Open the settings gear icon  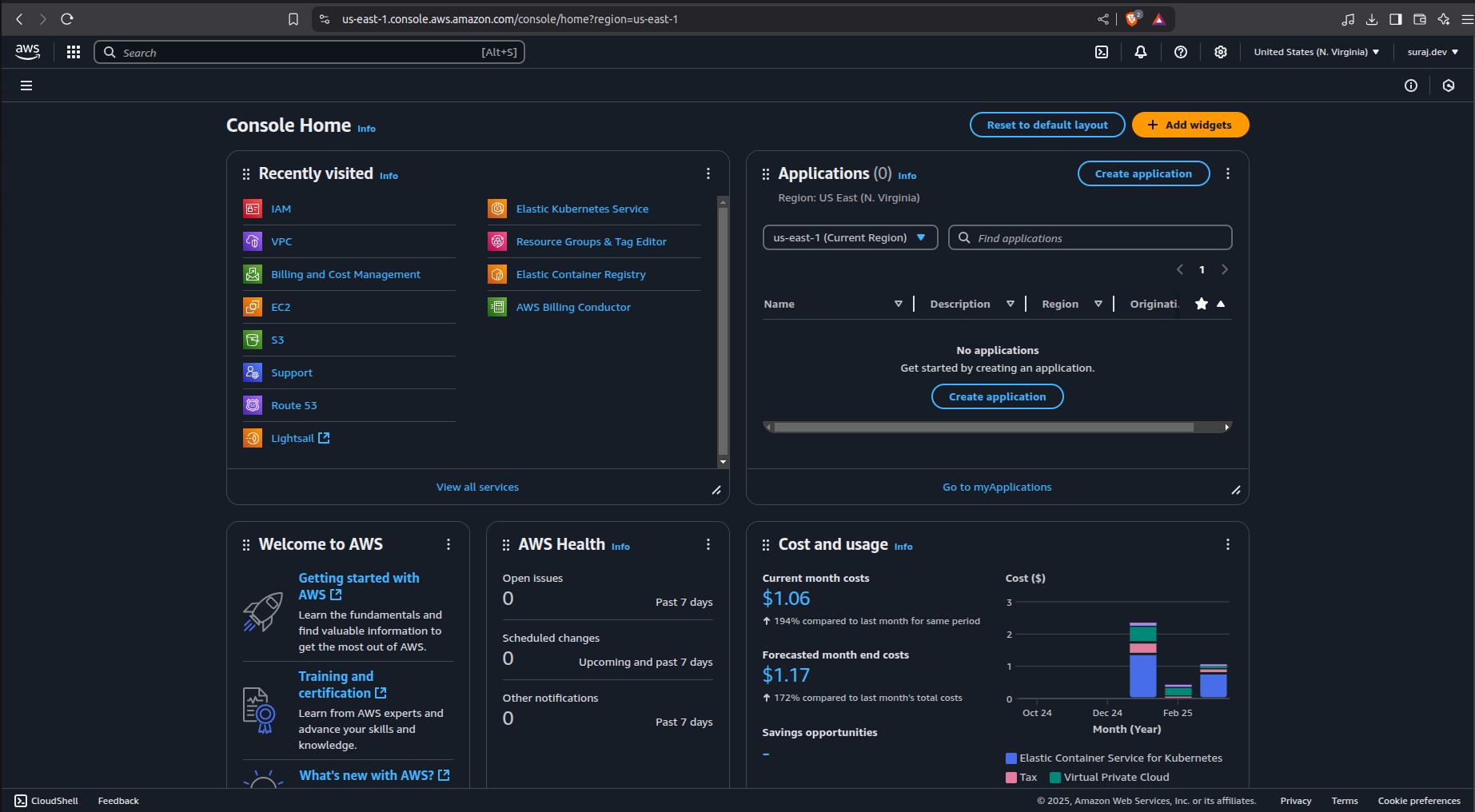pos(1221,52)
